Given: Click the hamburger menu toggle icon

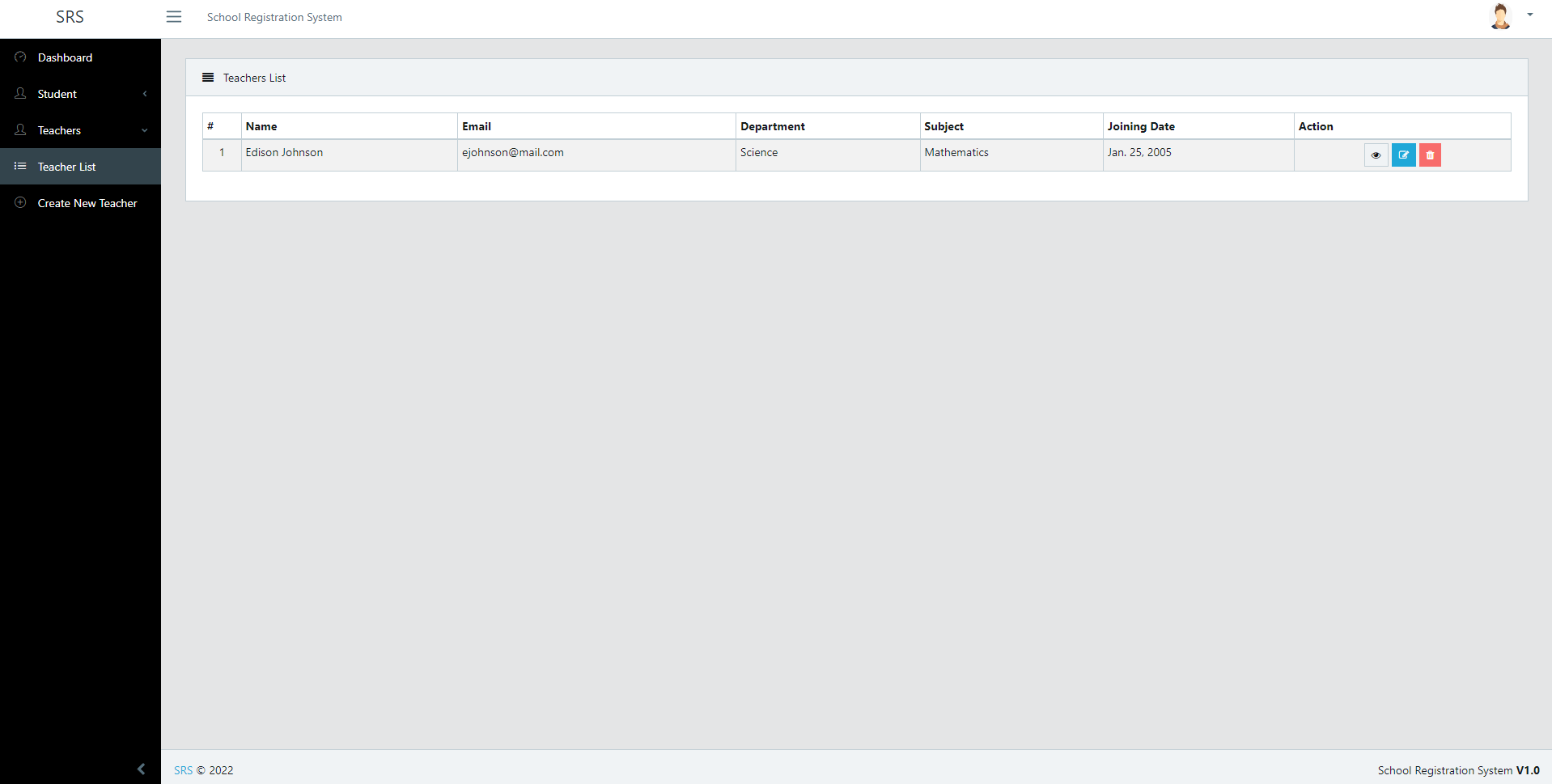Looking at the screenshot, I should click(173, 17).
